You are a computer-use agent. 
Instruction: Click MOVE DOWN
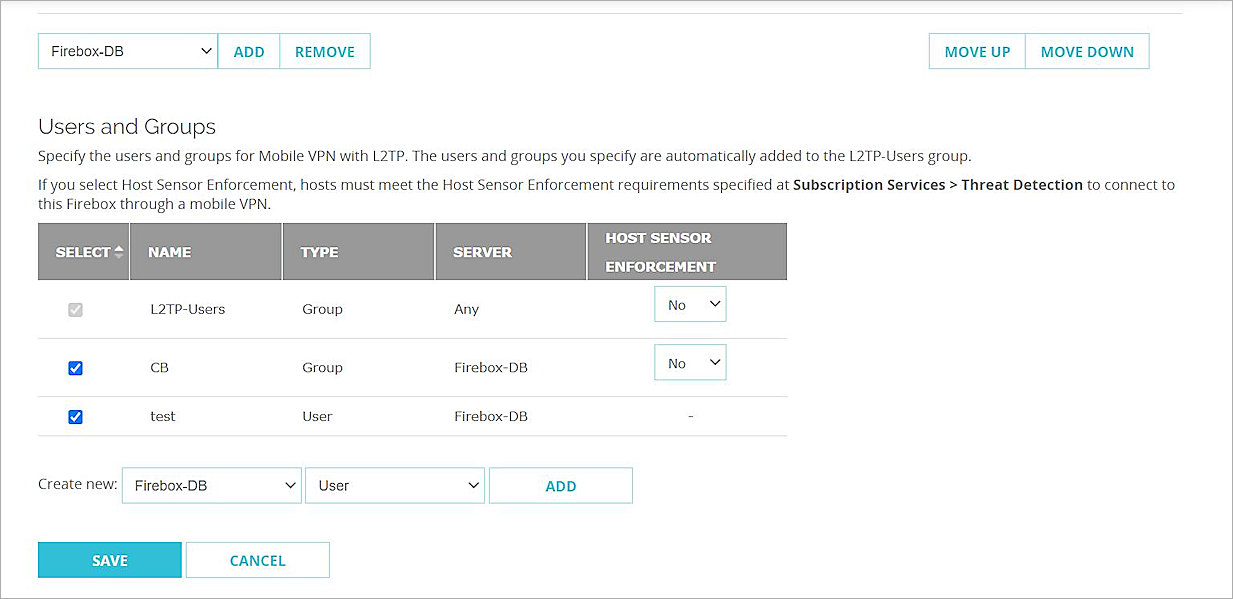click(1087, 51)
